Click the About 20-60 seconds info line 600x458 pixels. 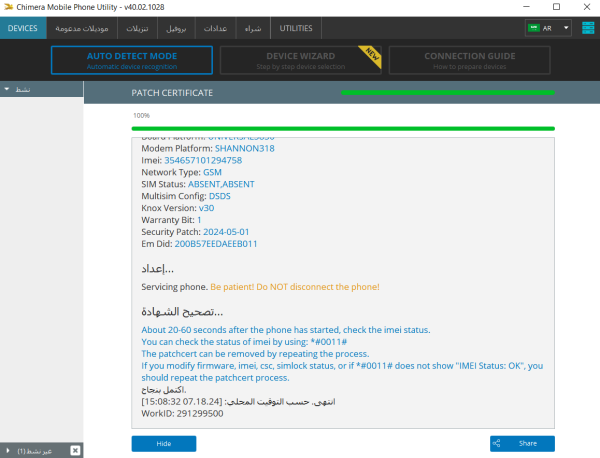click(286, 329)
